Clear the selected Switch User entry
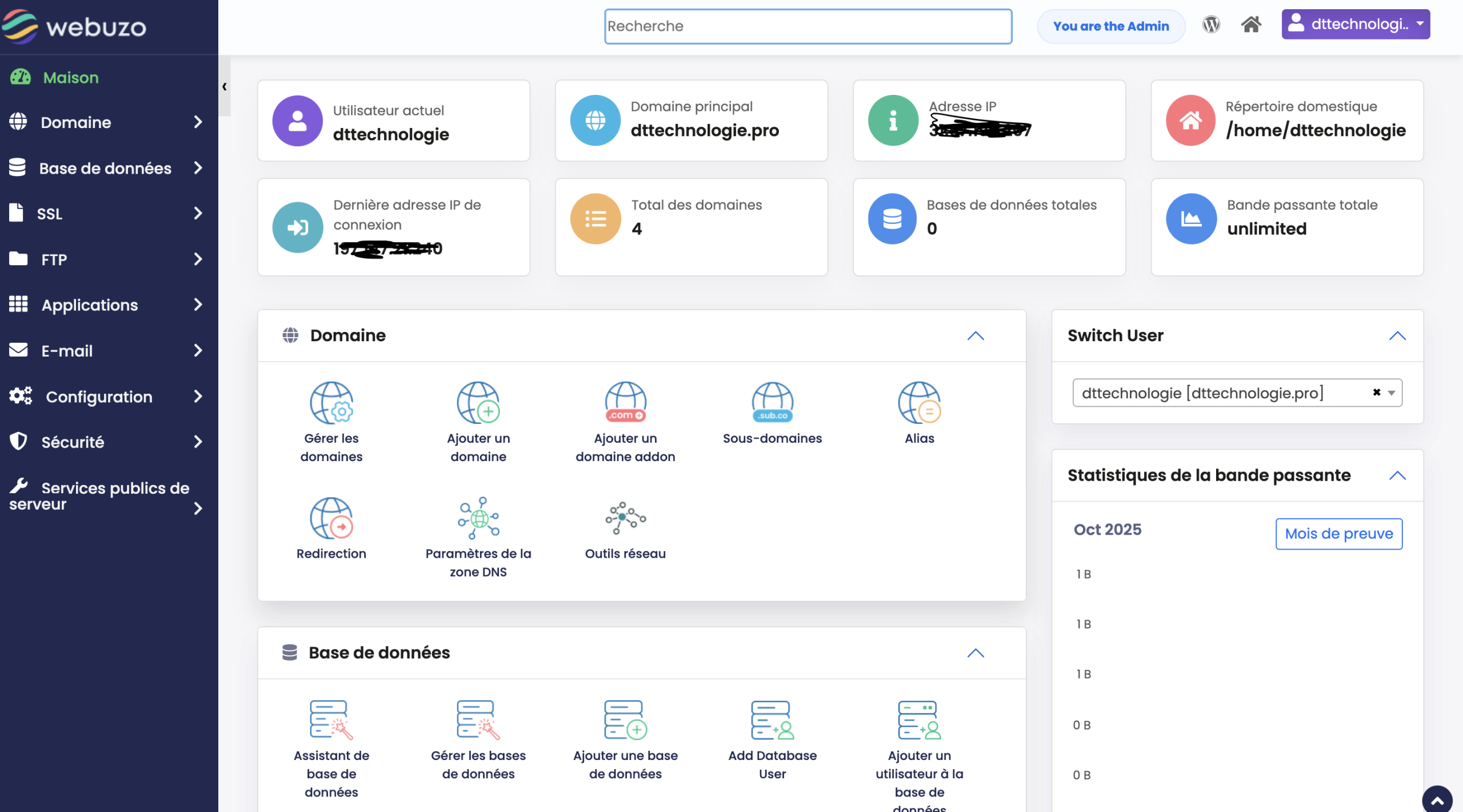 (1377, 393)
